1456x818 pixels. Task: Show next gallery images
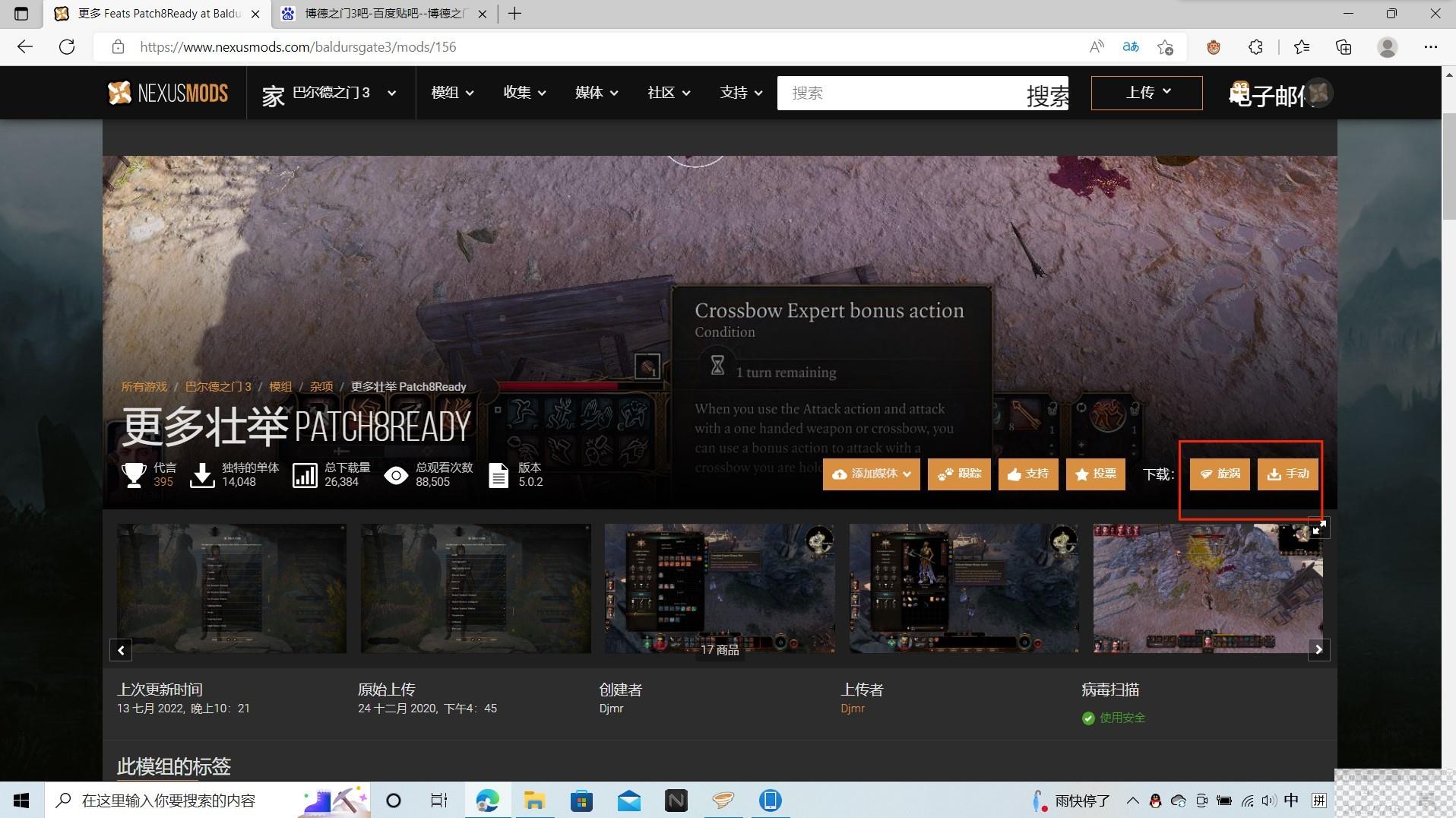1318,650
